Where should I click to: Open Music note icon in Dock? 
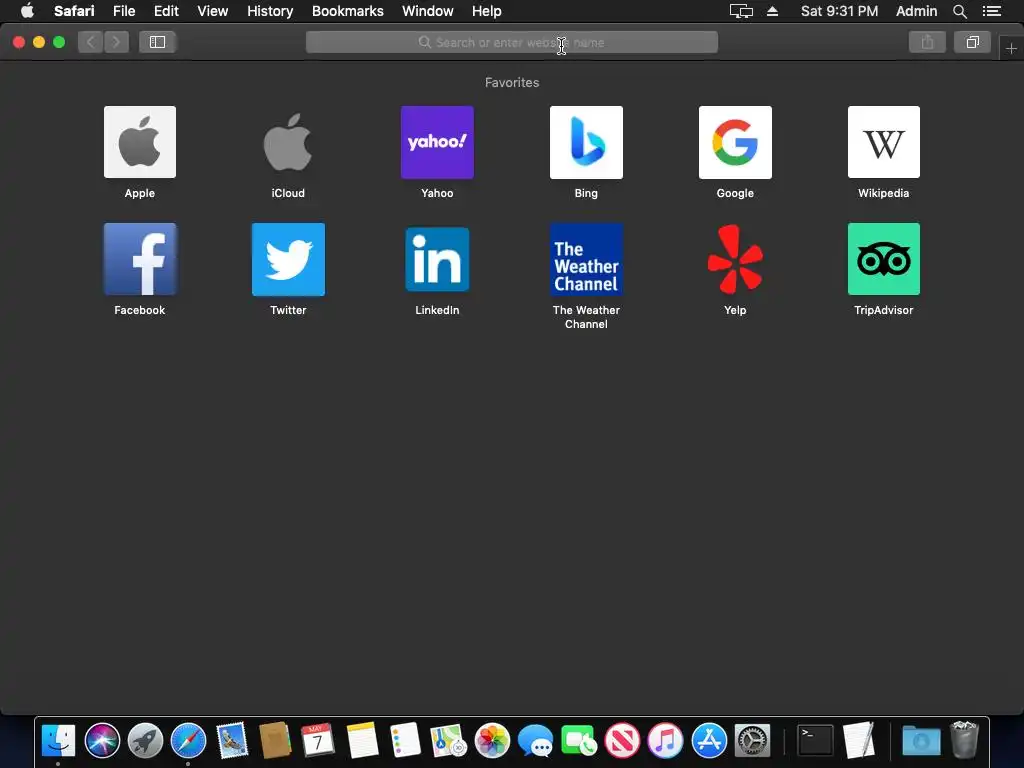pos(665,741)
